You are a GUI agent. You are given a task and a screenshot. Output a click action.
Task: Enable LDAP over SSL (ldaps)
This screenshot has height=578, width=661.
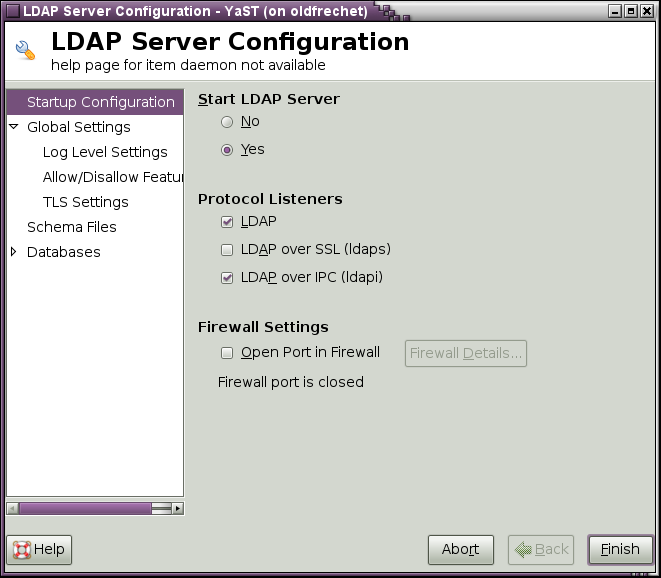tap(227, 250)
